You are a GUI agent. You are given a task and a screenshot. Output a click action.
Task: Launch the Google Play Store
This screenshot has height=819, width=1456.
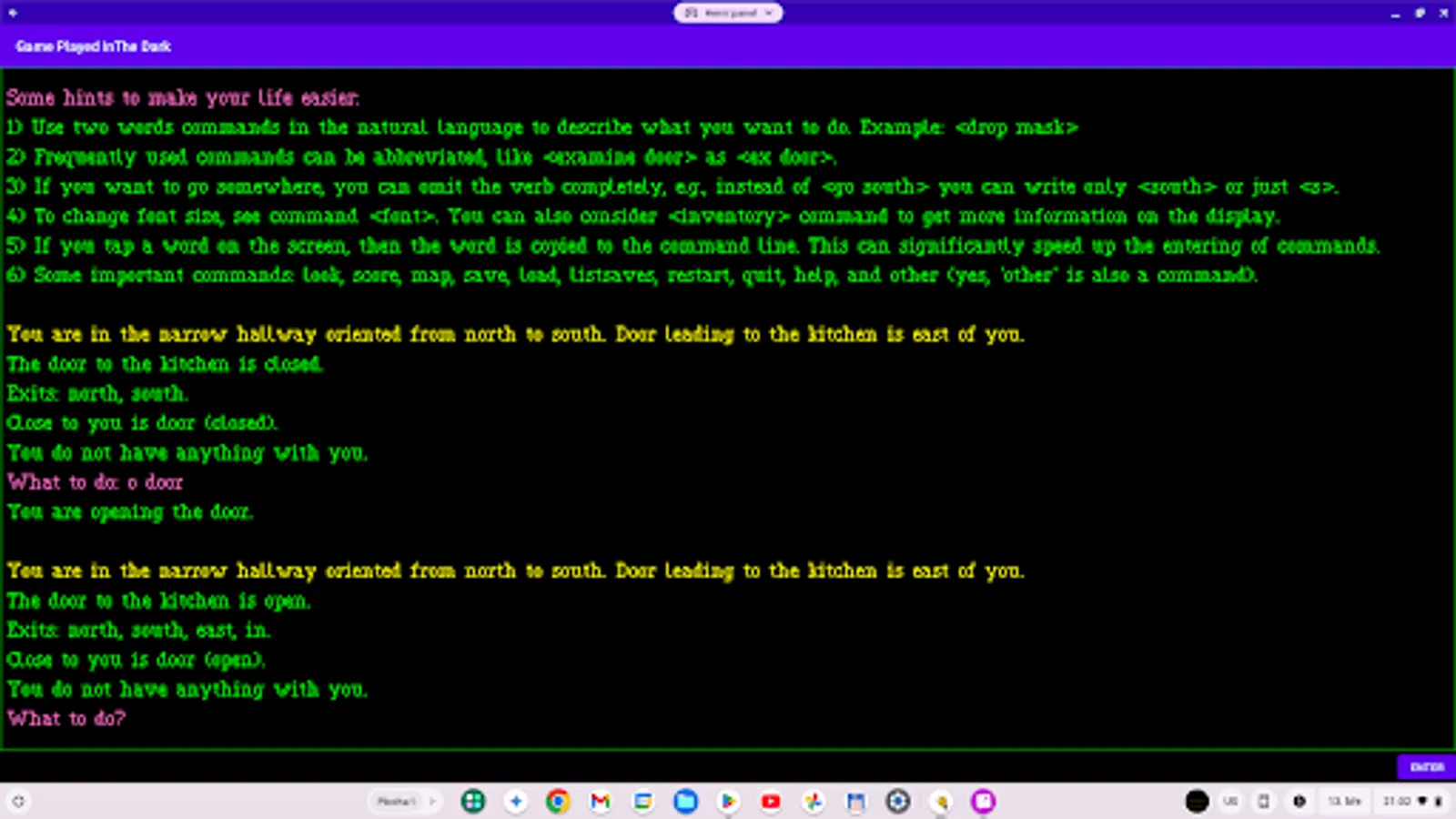tap(728, 802)
